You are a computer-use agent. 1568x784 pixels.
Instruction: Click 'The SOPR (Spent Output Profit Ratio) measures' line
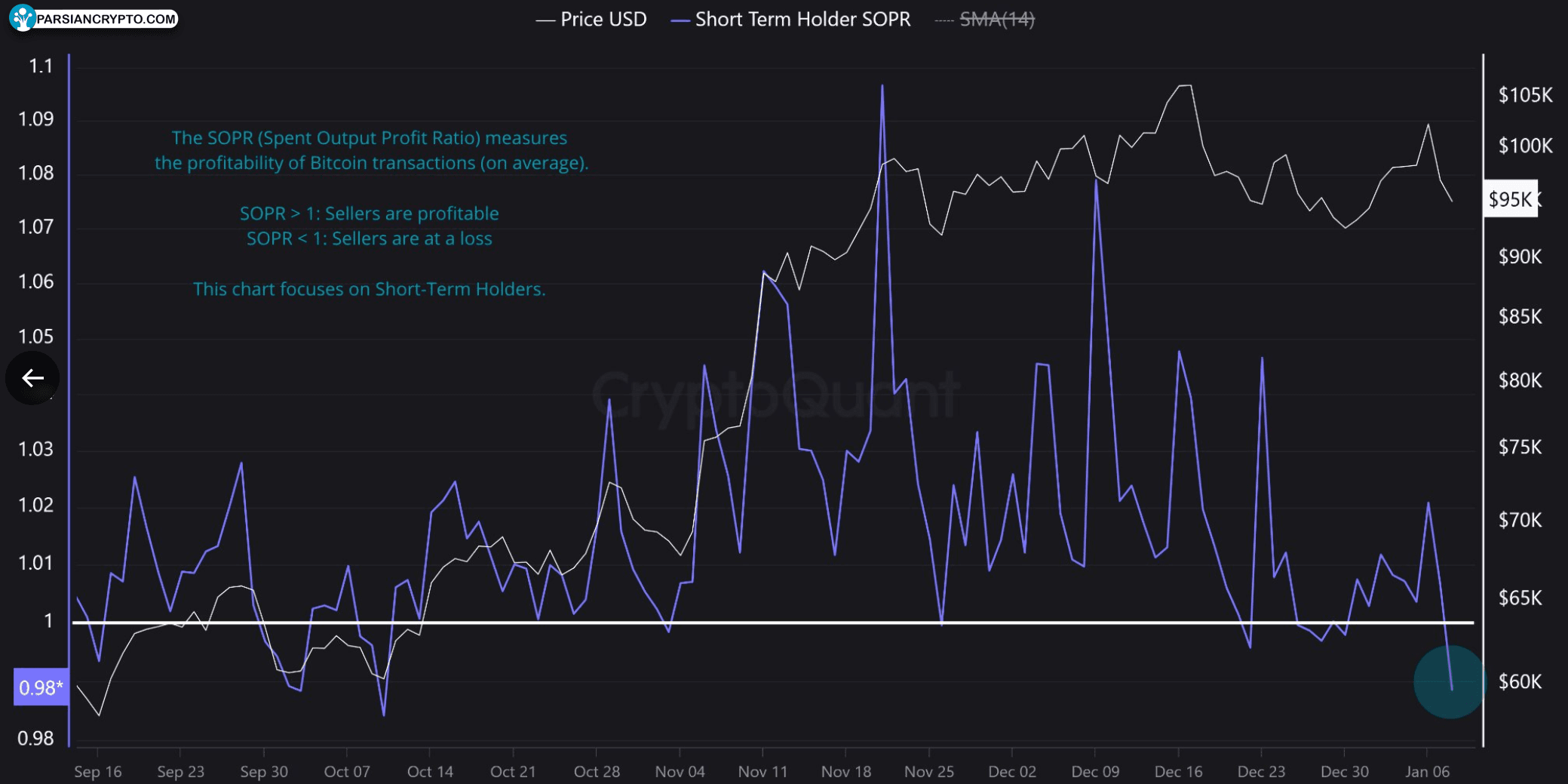[369, 138]
